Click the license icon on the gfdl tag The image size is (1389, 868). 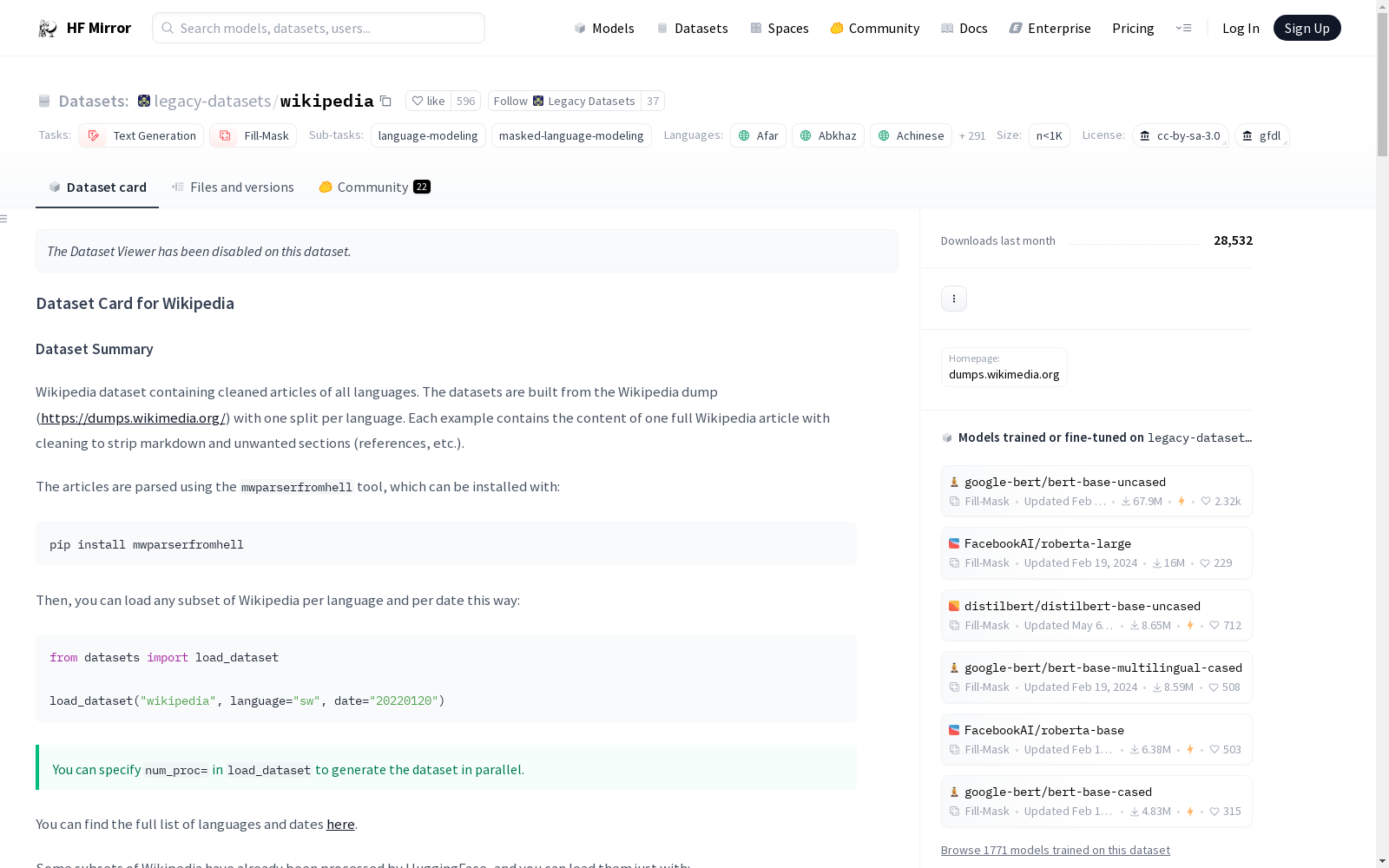pos(1247,135)
